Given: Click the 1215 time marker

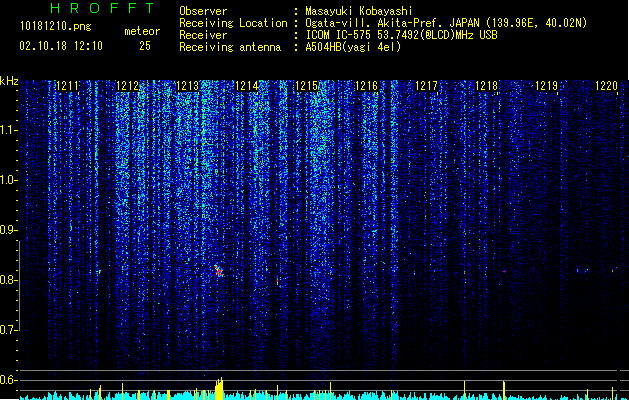Looking at the screenshot, I should coord(306,86).
